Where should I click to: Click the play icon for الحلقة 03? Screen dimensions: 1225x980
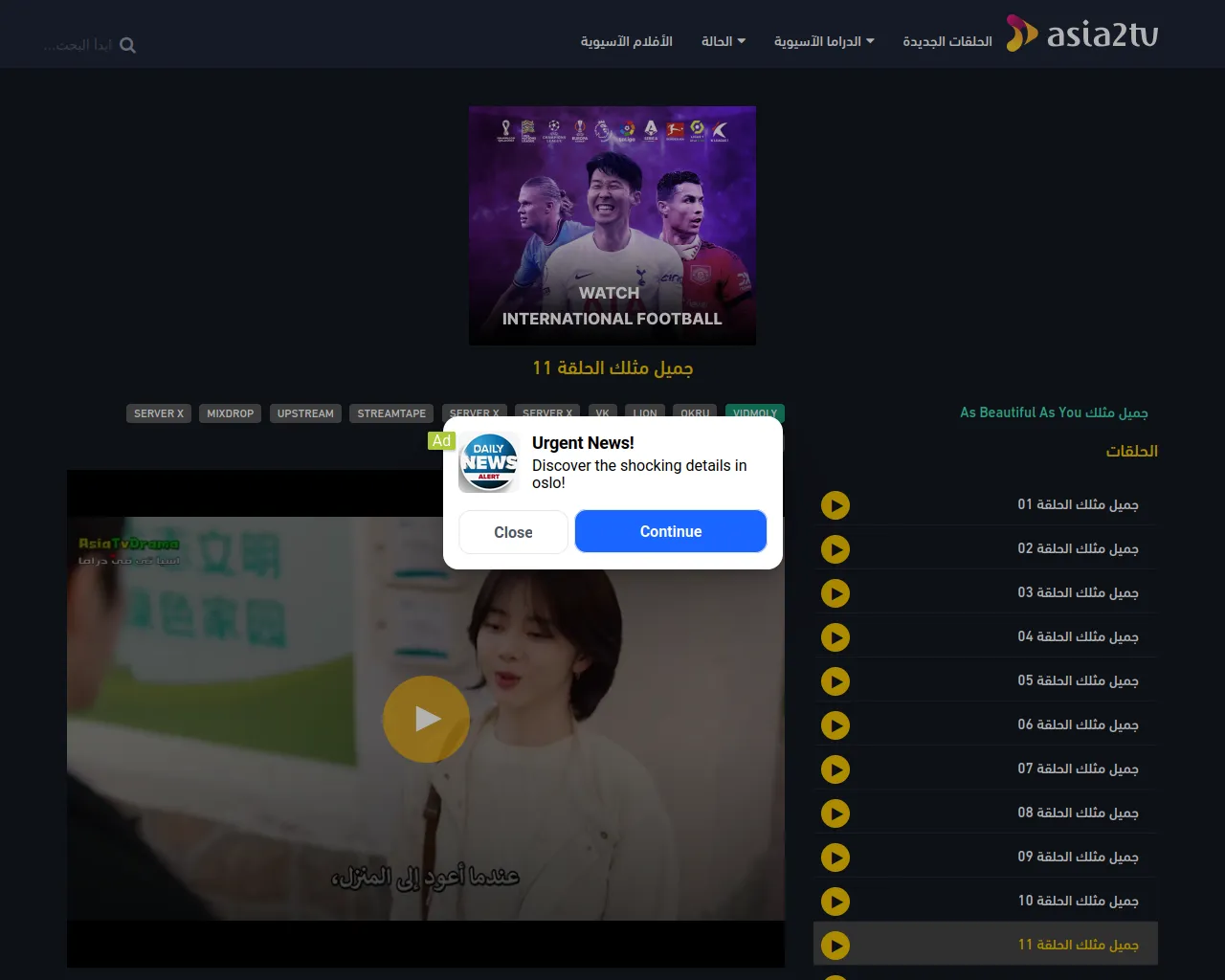click(835, 593)
